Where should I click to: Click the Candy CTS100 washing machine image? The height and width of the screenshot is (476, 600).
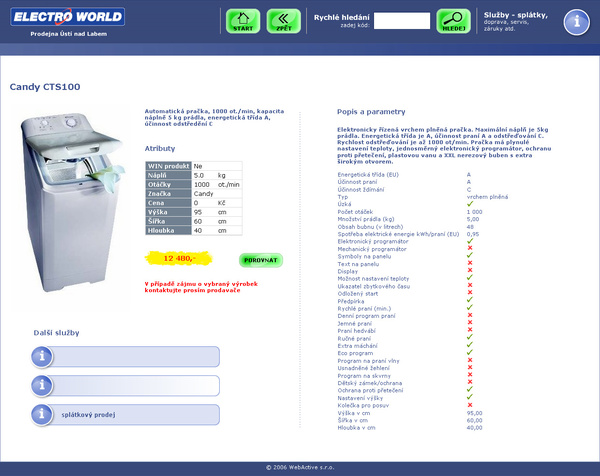pyautogui.click(x=71, y=202)
